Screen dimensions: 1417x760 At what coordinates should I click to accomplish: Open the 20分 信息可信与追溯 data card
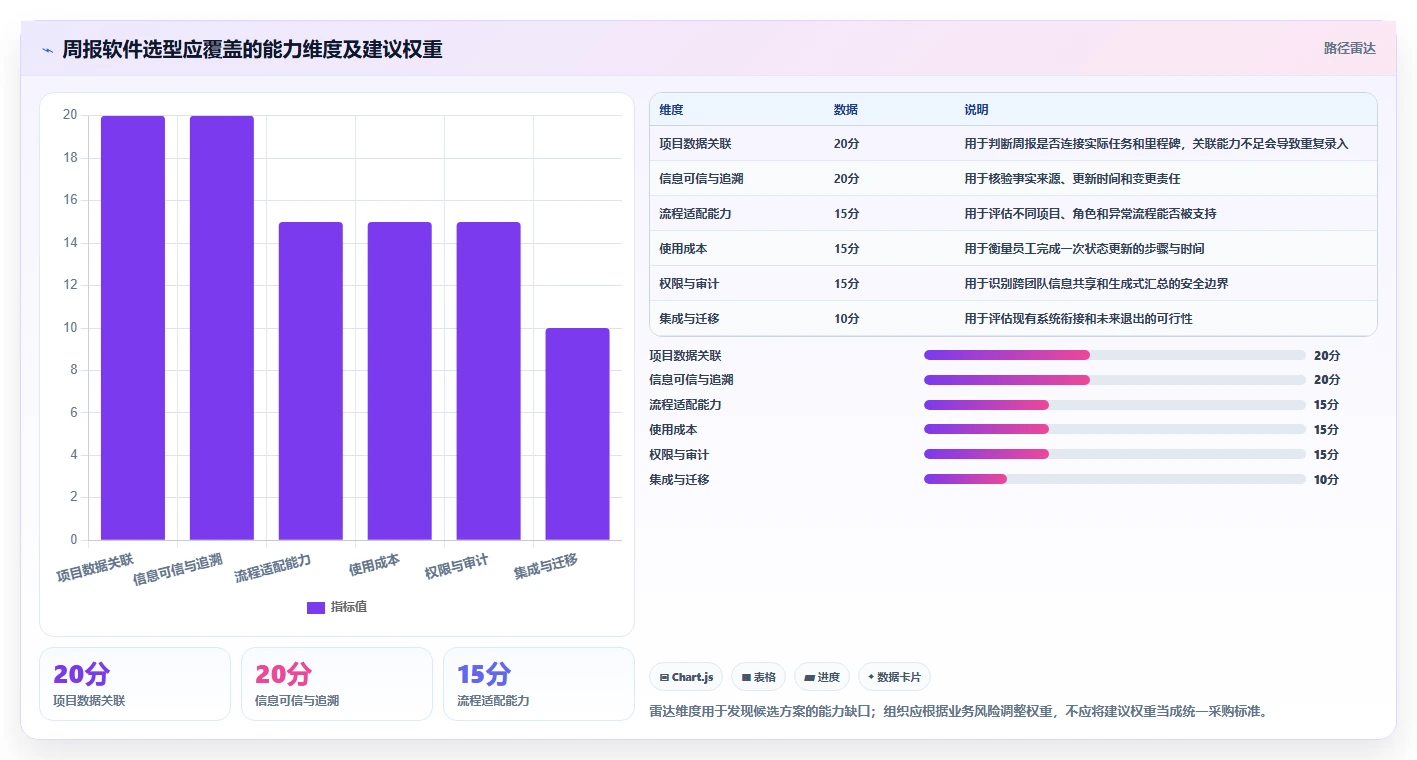click(337, 684)
